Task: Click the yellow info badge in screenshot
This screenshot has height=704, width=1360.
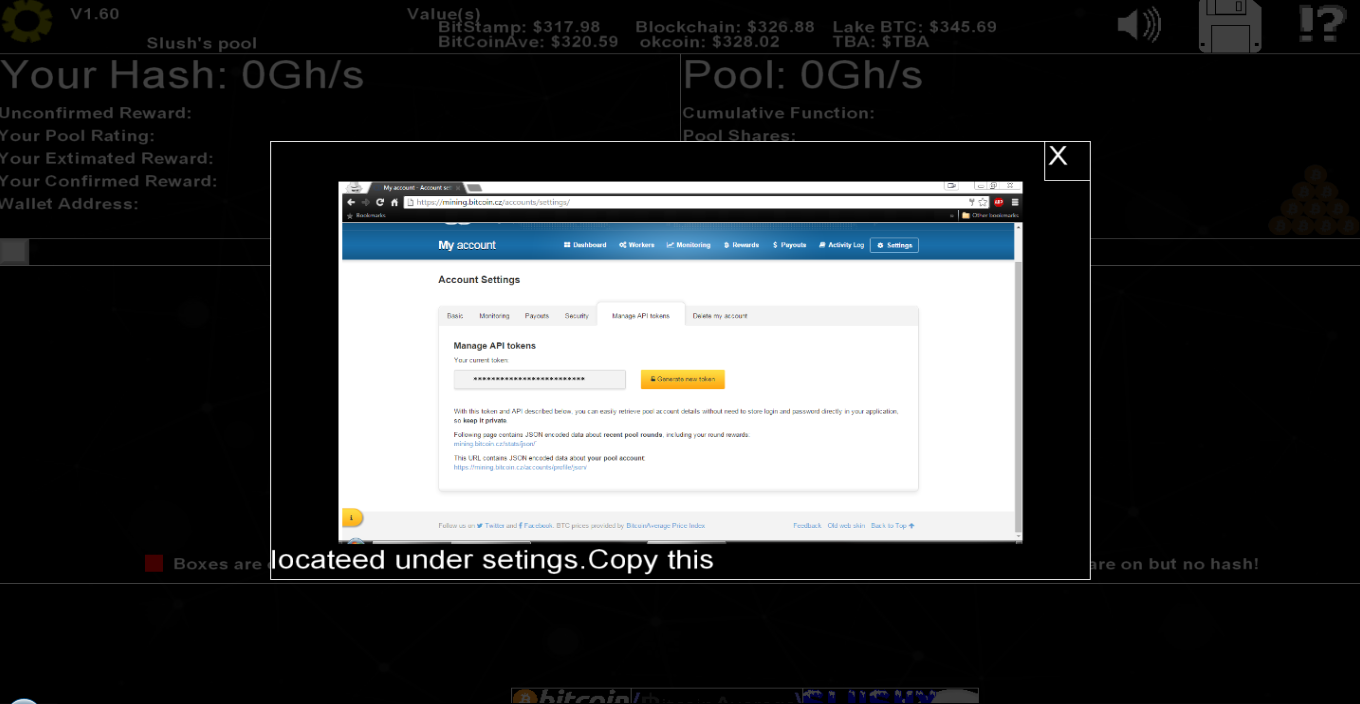Action: click(352, 517)
